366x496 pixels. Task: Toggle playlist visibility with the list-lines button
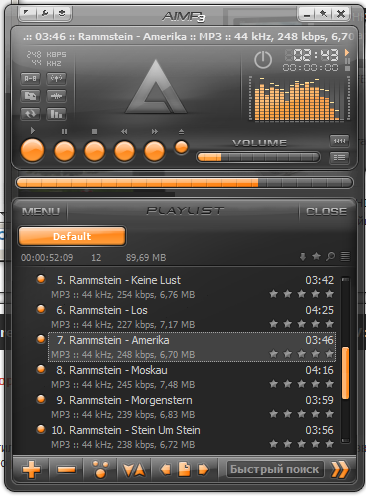coord(339,157)
